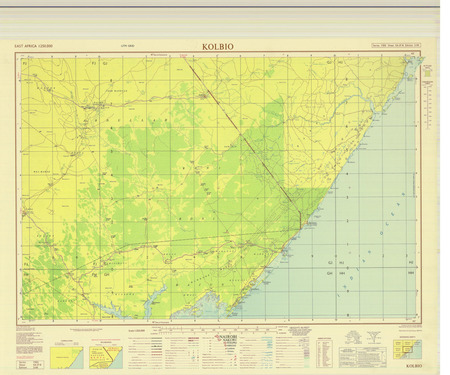Open the left inset map below the main map

tap(67, 357)
